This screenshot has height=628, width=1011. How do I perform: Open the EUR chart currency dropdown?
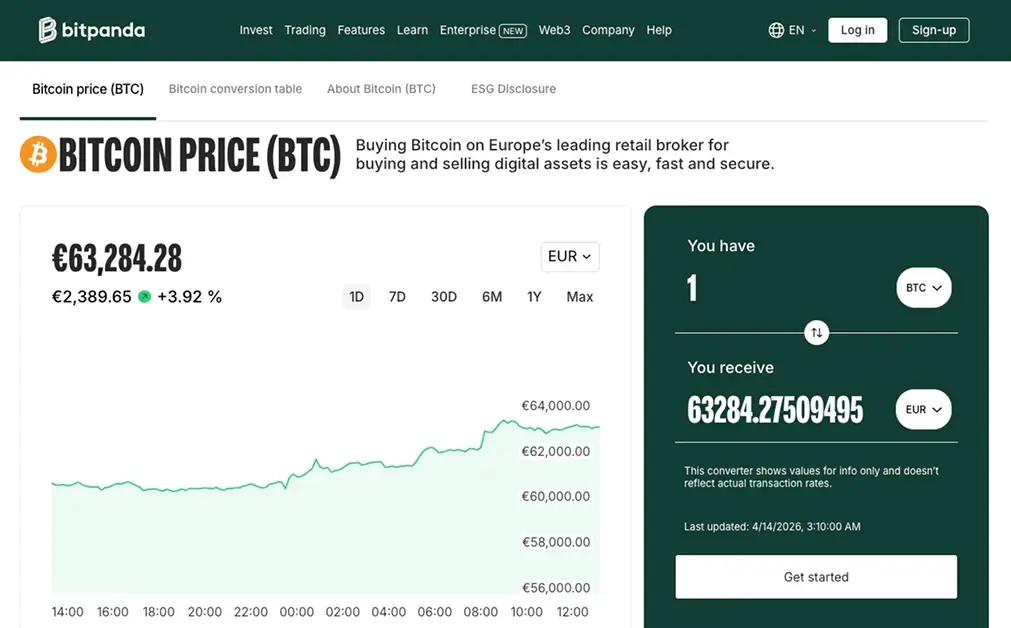point(569,256)
